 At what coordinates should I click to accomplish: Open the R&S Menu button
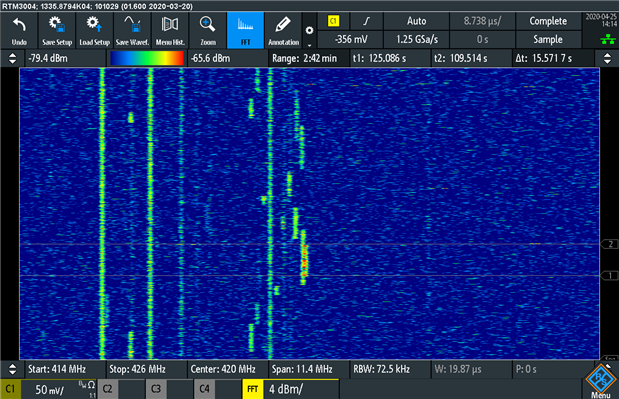pyautogui.click(x=600, y=380)
